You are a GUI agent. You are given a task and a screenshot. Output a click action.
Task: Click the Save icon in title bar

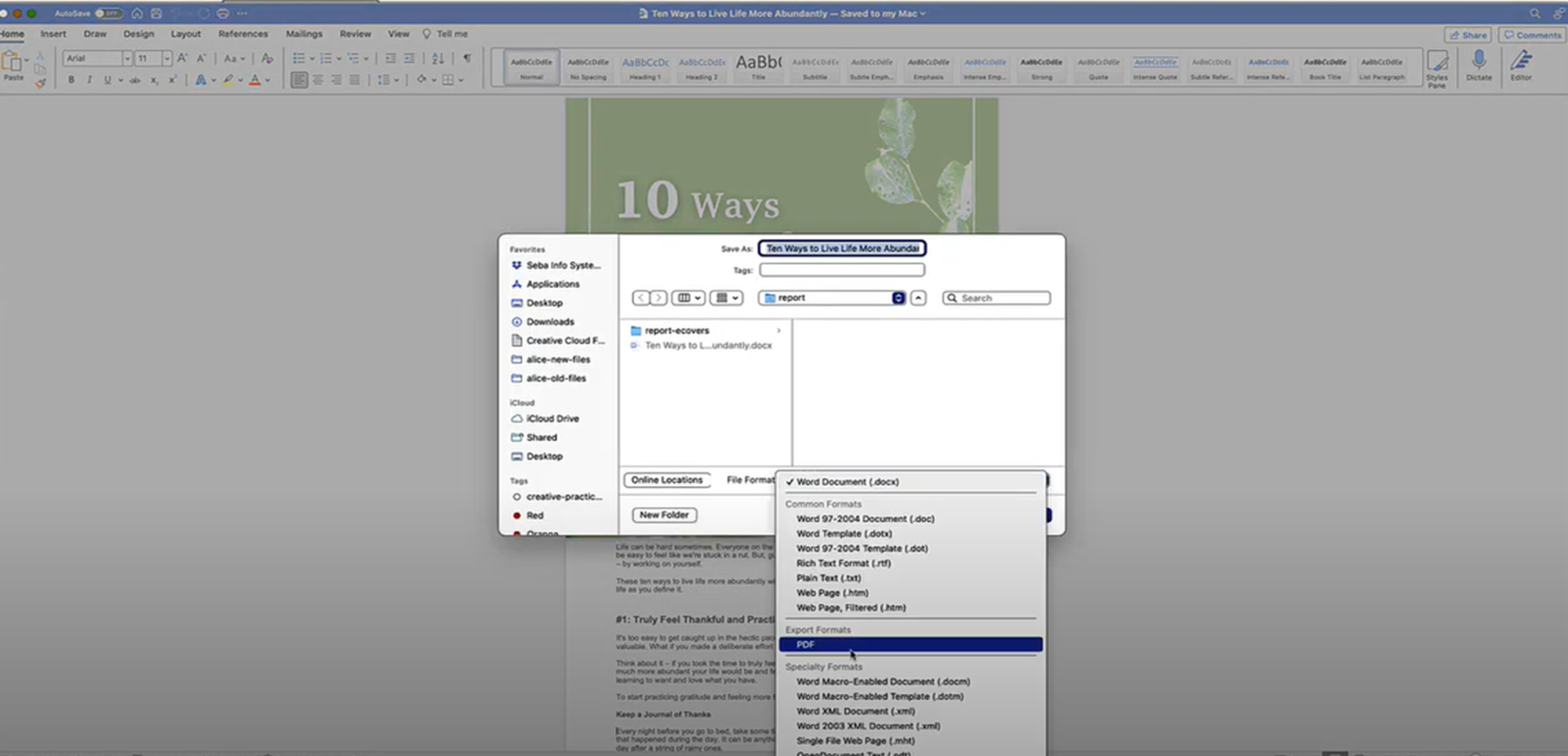pos(157,14)
